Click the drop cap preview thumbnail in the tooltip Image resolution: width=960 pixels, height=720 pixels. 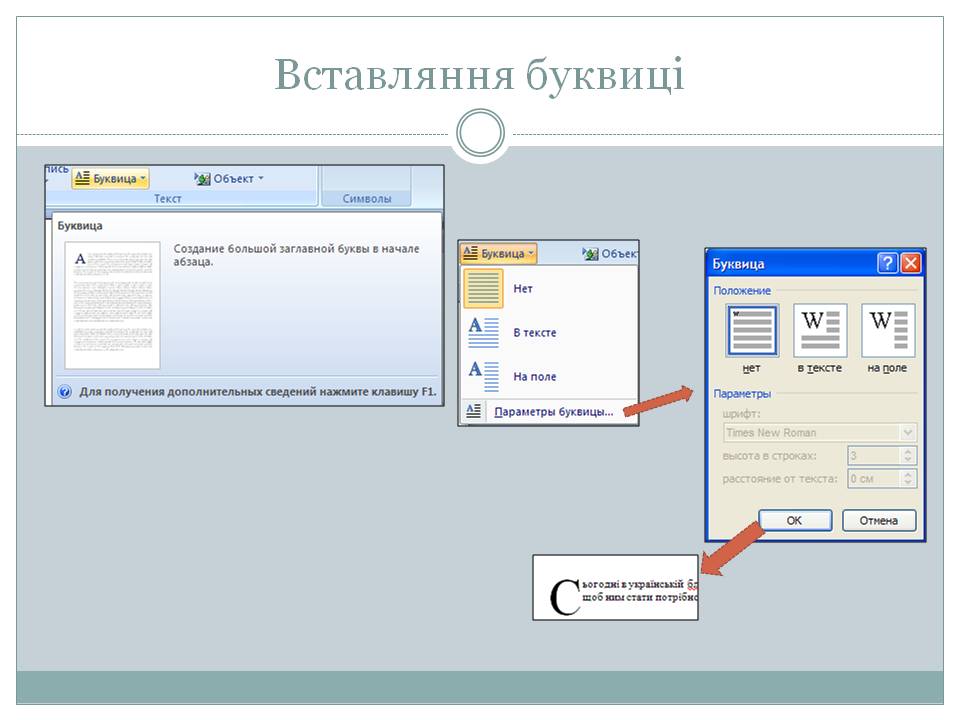pos(112,305)
